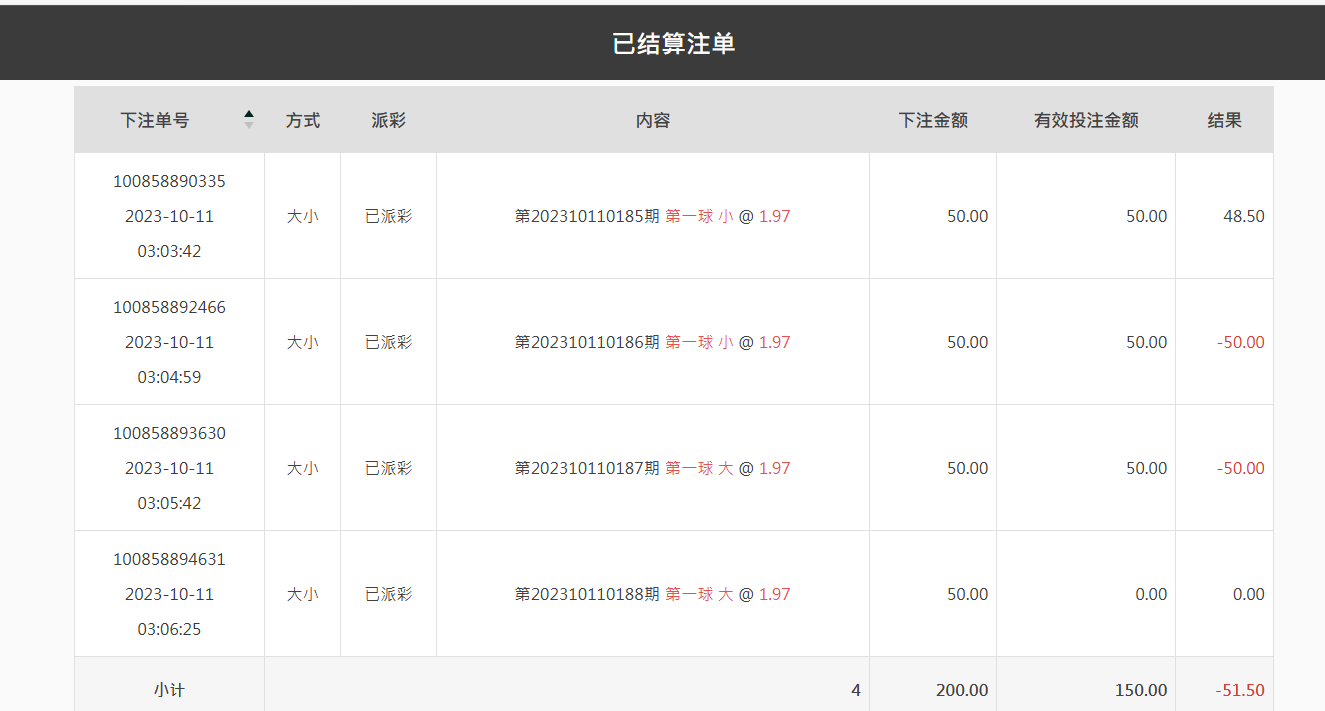Select the 下注金额 column header

click(x=933, y=120)
